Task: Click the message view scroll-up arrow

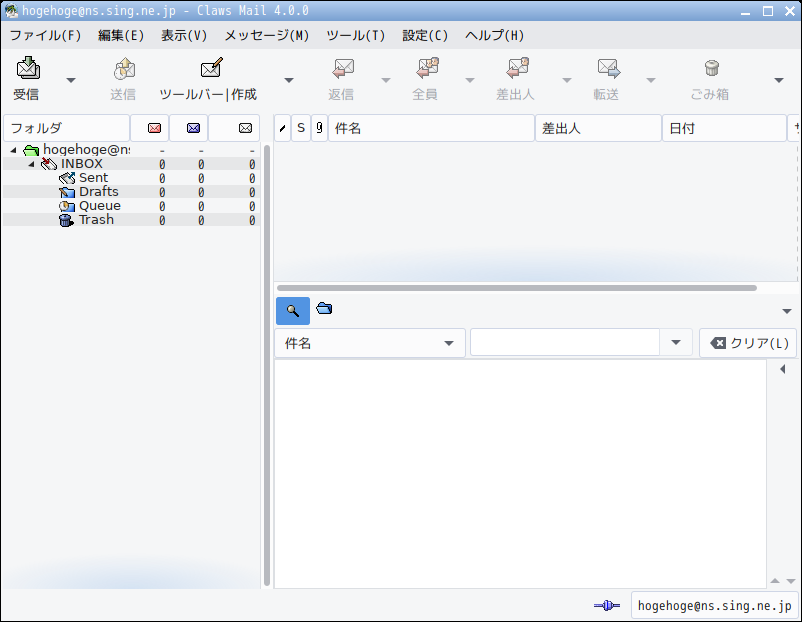Action: [775, 581]
